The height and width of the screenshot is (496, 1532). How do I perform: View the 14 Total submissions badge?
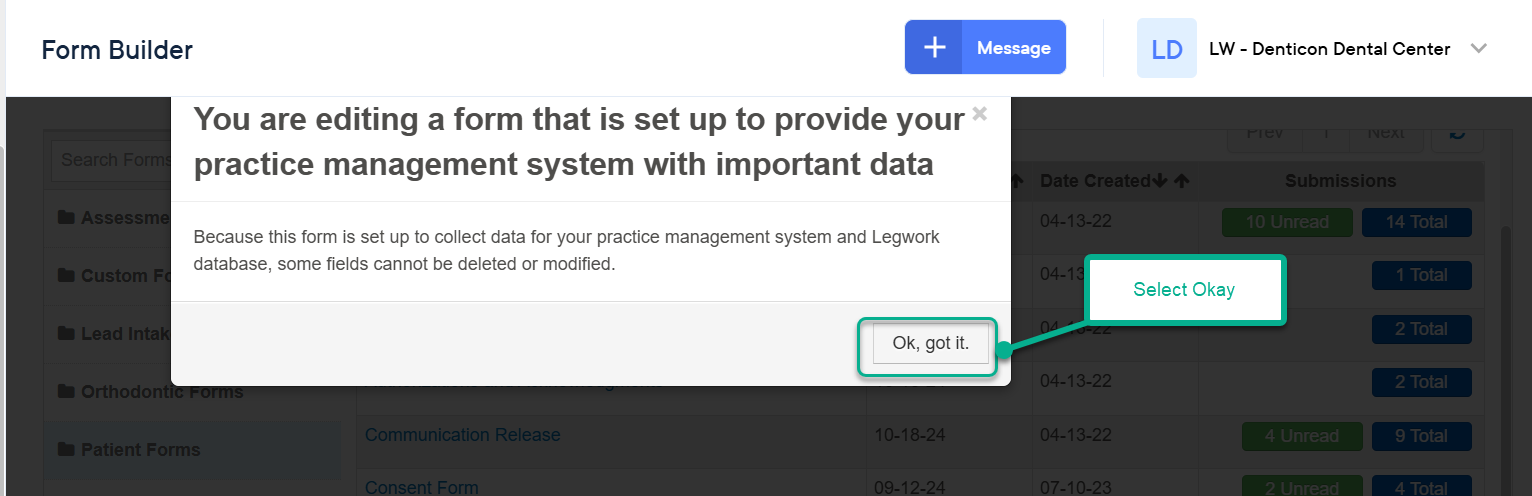(1416, 222)
